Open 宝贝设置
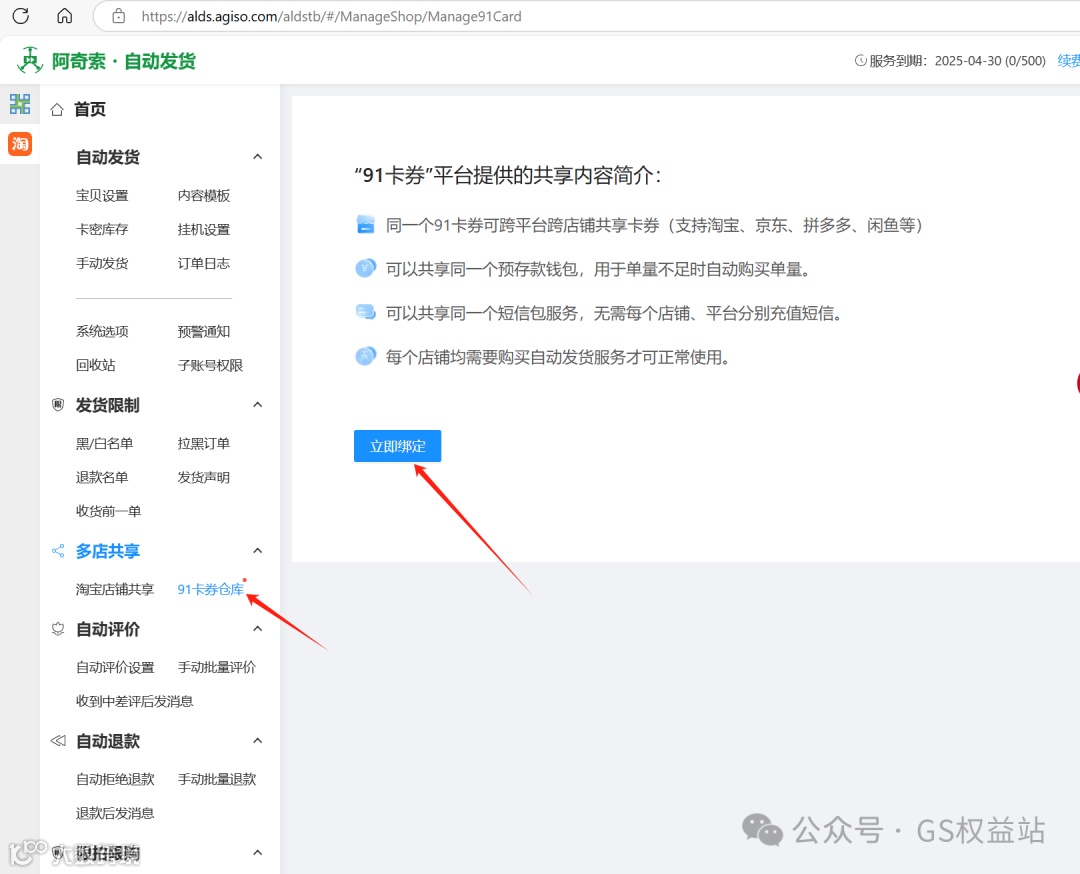 102,196
